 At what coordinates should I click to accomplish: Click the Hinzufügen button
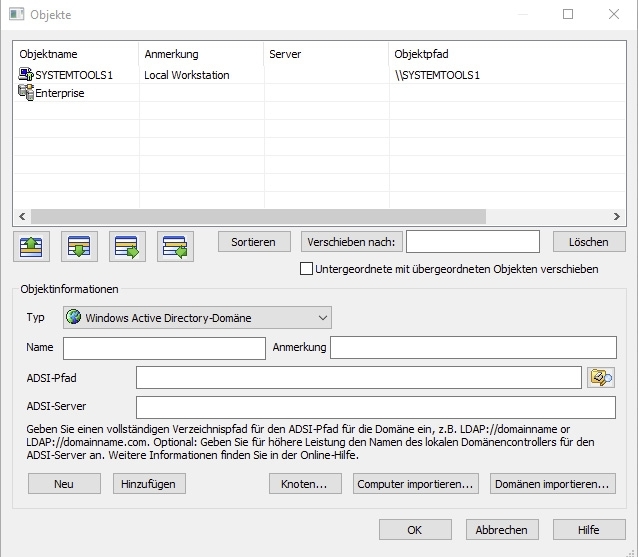coord(149,484)
